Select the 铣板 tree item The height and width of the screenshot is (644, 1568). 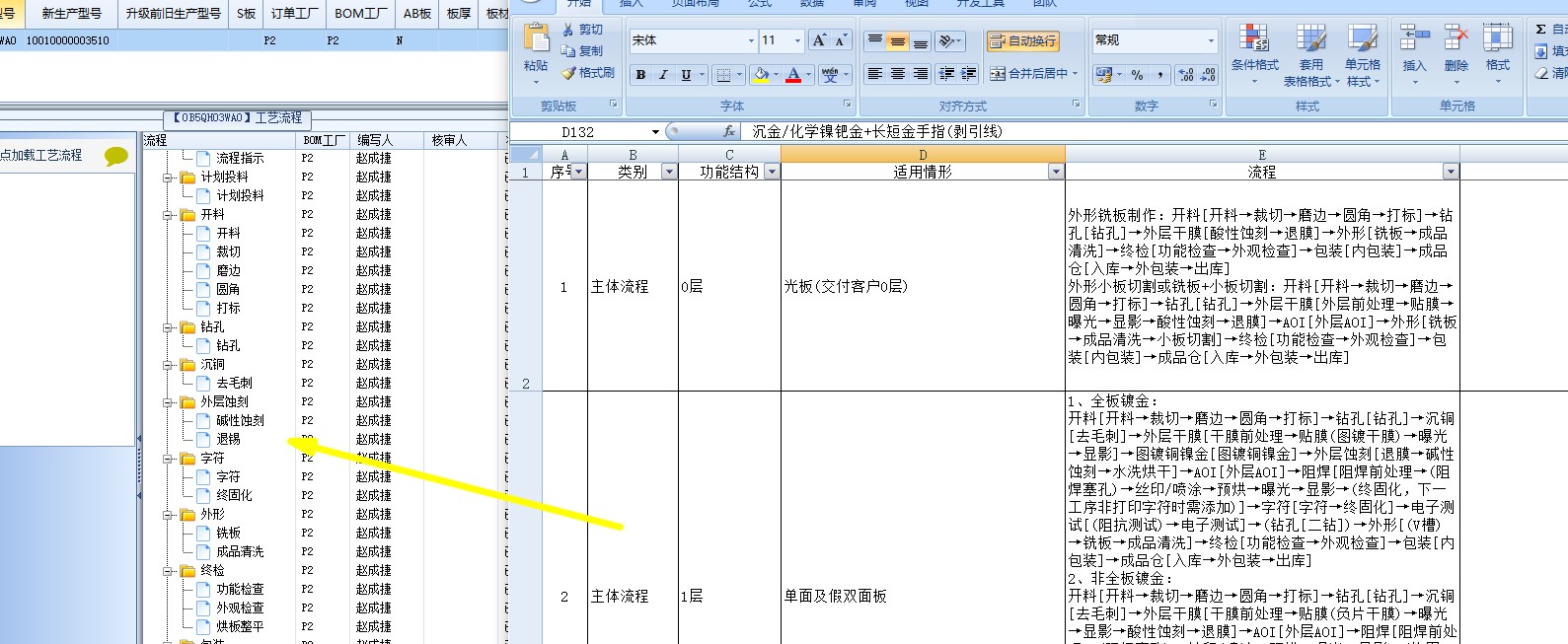(228, 534)
